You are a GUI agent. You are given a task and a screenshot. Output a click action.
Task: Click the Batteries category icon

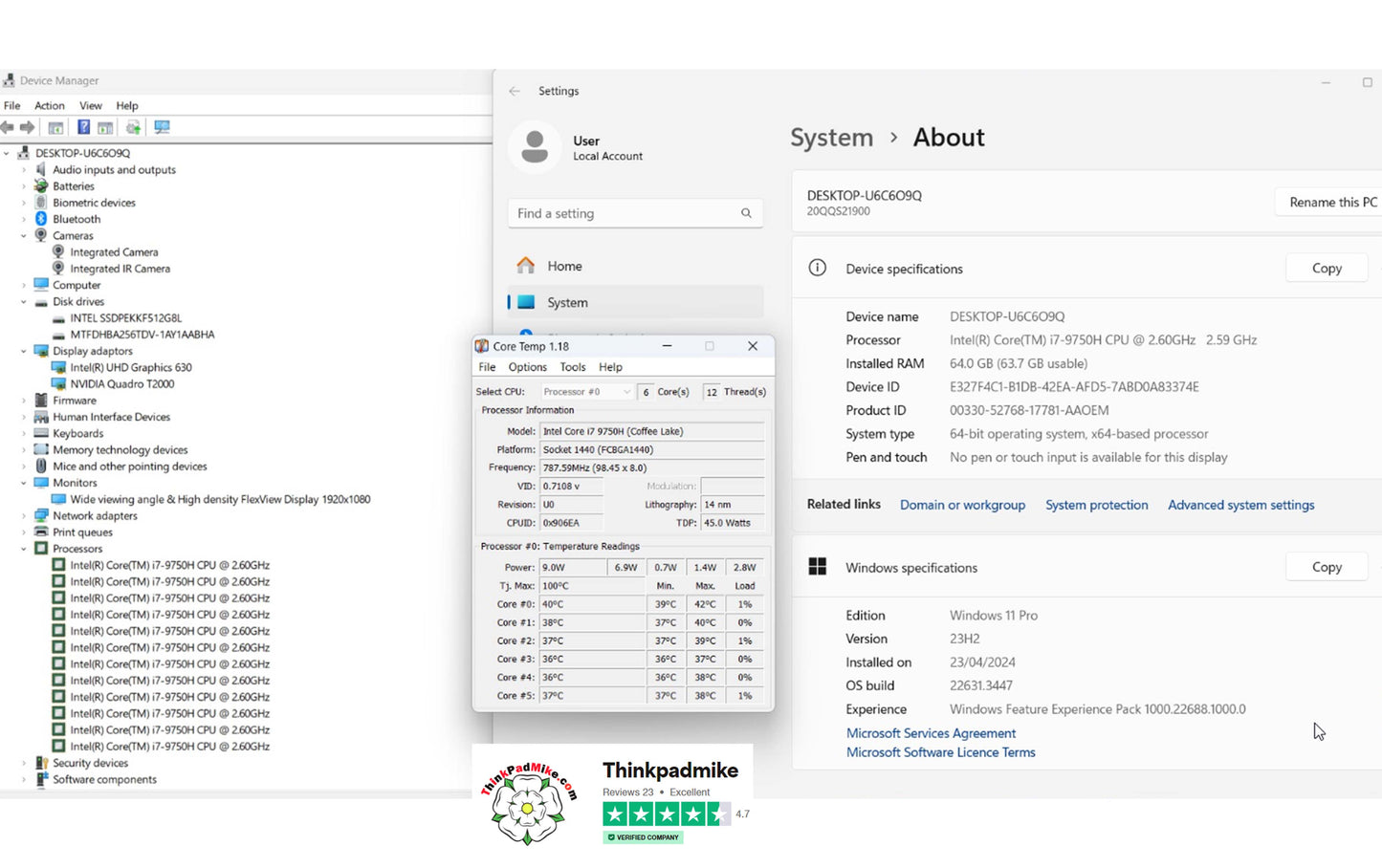point(41,186)
